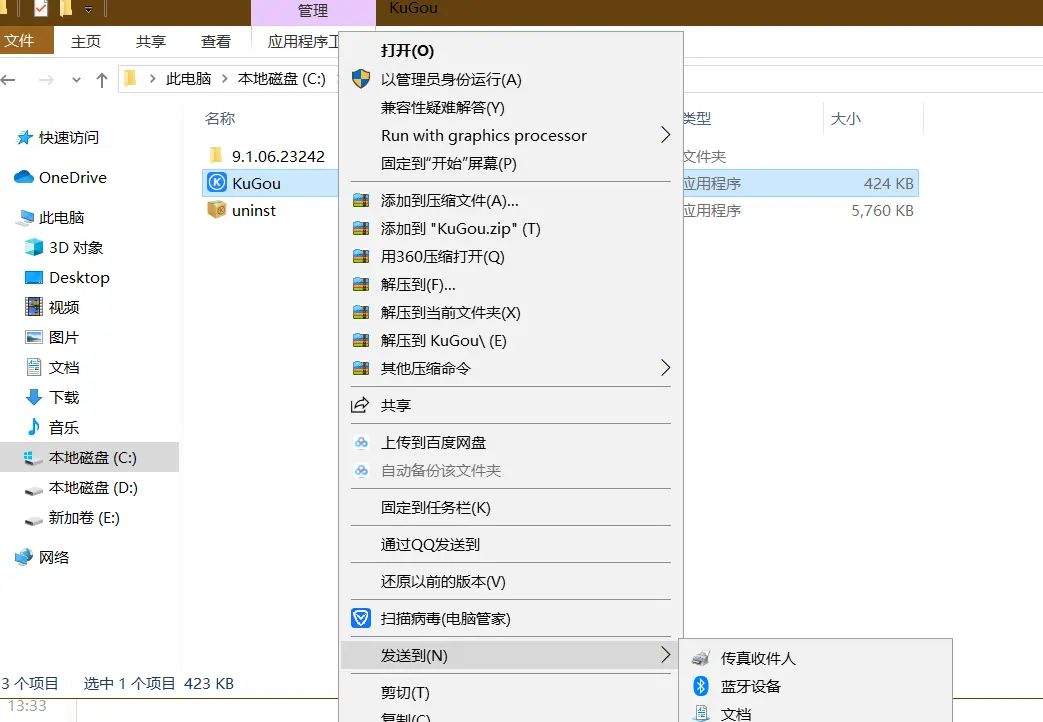The width and height of the screenshot is (1043, 722).
Task: Click the 视频 film icon in sidebar
Action: tap(34, 306)
